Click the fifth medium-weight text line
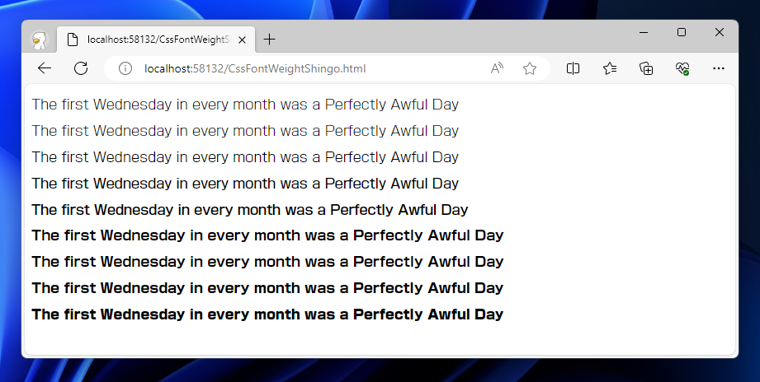Image resolution: width=760 pixels, height=382 pixels. 250,210
